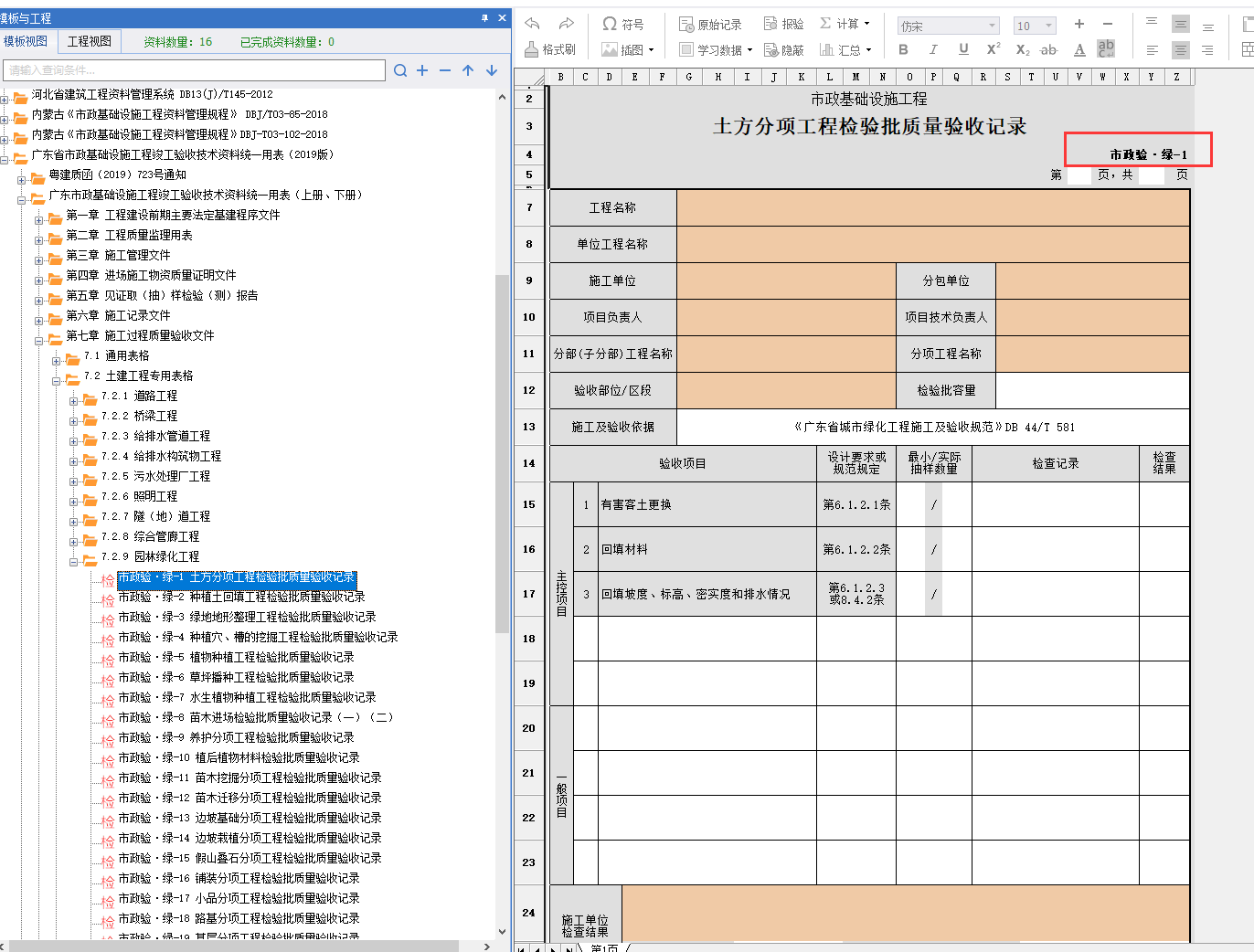The height and width of the screenshot is (952, 1254).
Task: Toggle italic formatting
Action: [932, 49]
